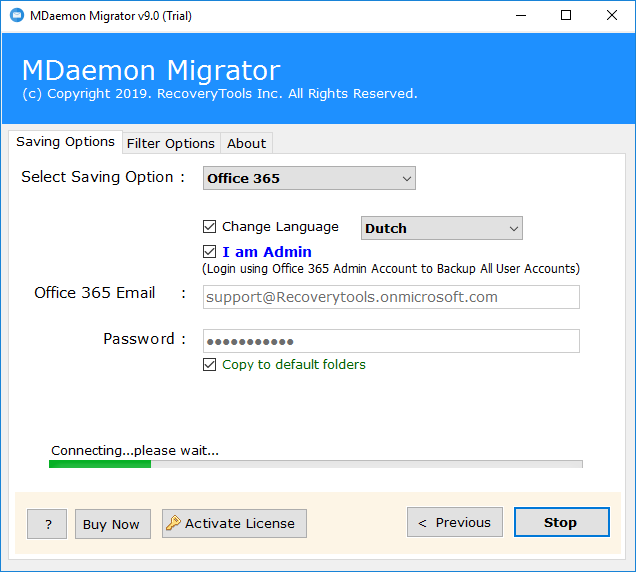Close the MDaemon Migrator window

612,16
